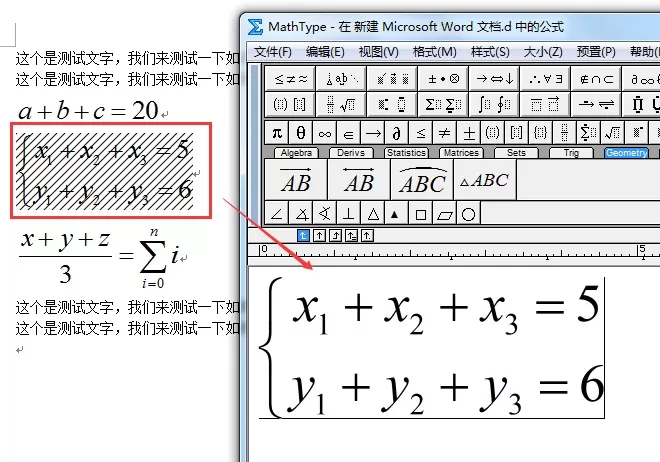The width and height of the screenshot is (660, 462).
Task: Insert AB with right arrow vector
Action: pyautogui.click(x=296, y=179)
